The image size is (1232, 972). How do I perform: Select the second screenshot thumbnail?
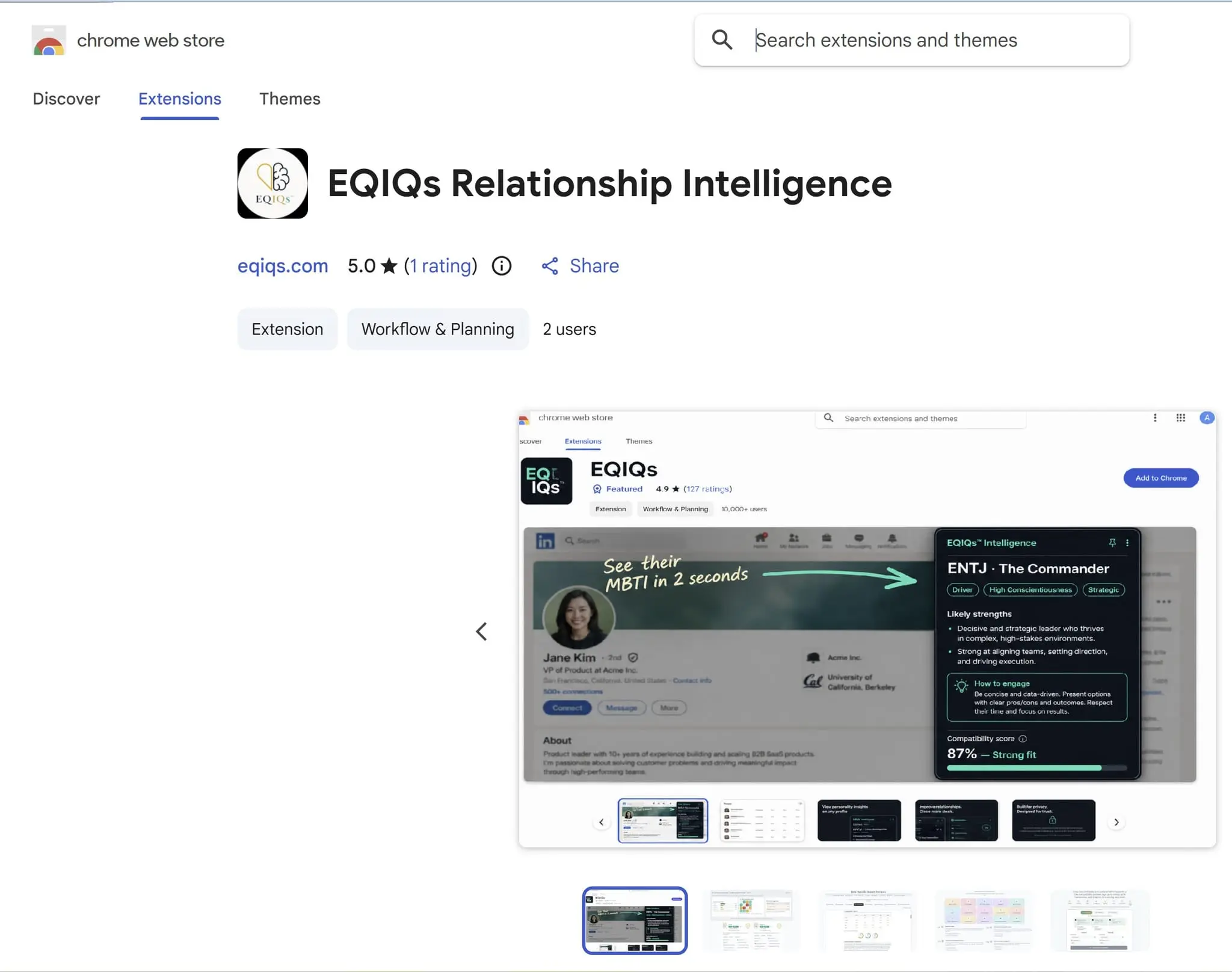(x=751, y=920)
